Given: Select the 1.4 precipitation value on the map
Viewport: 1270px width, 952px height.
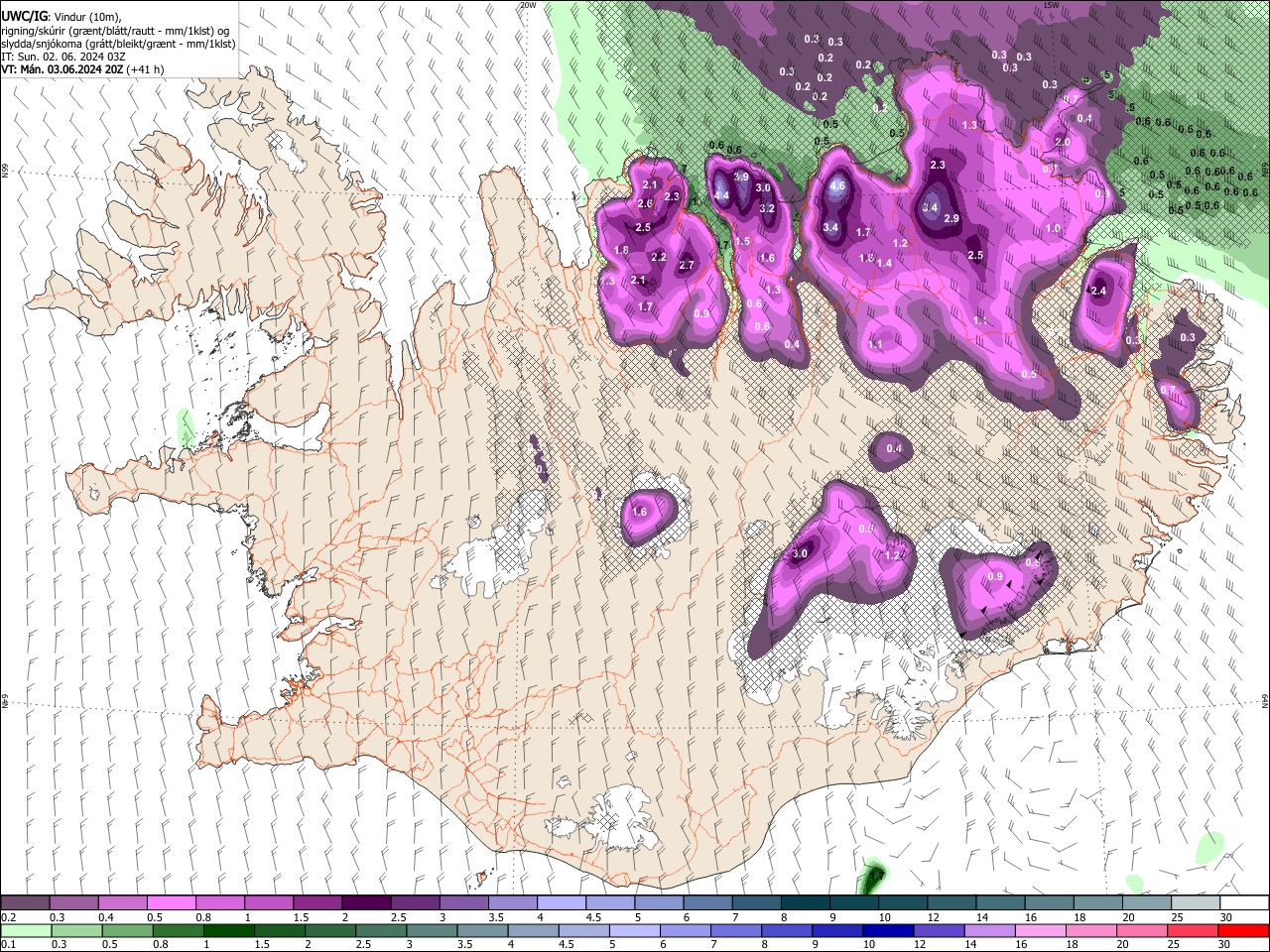Looking at the screenshot, I should (884, 263).
